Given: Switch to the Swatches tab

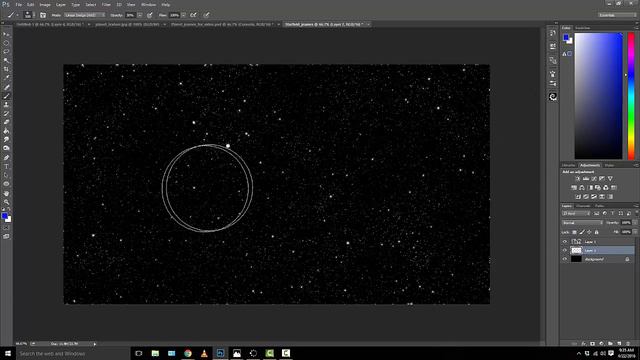Looking at the screenshot, I should click(582, 28).
